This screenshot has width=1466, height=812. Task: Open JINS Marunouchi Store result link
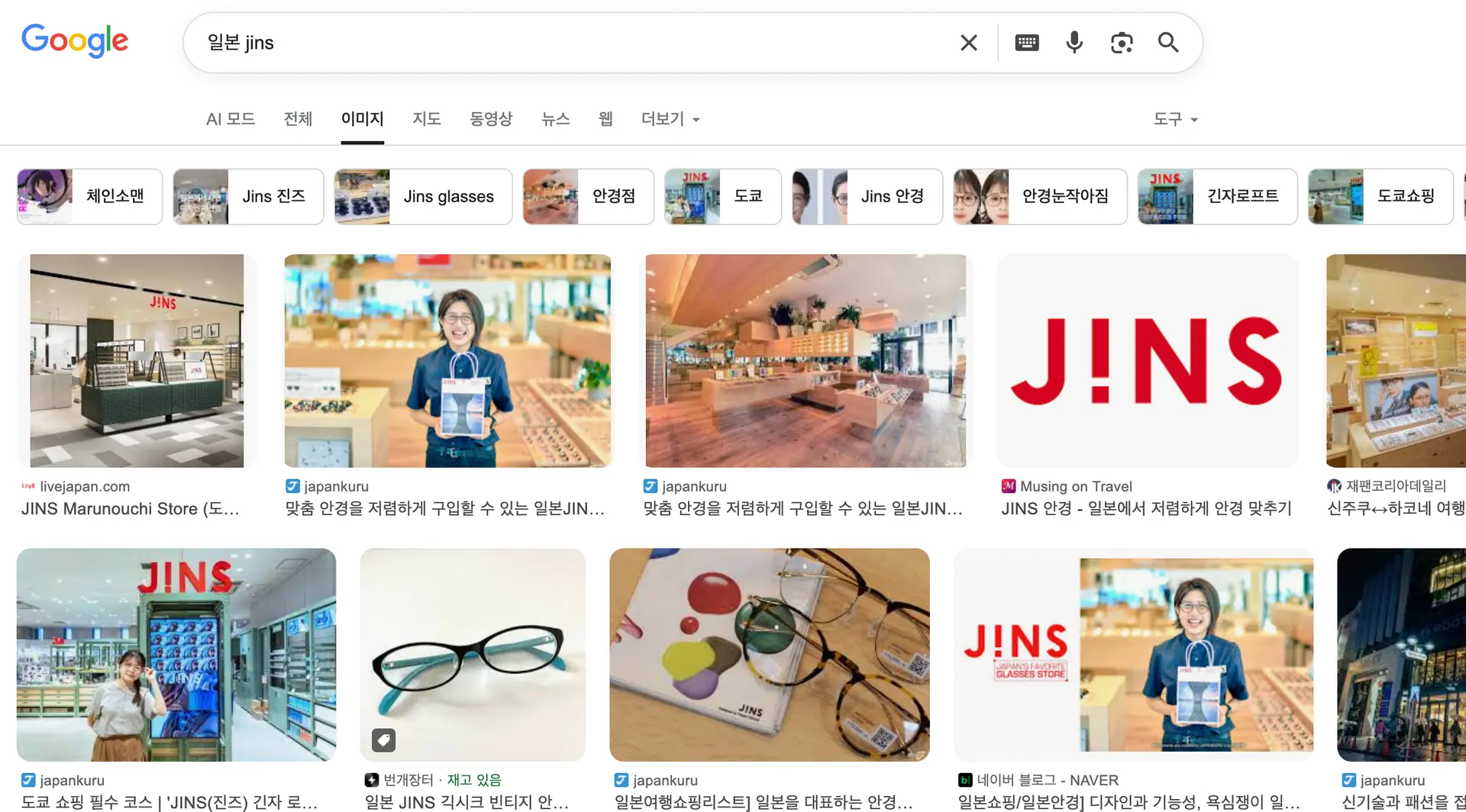coord(131,509)
